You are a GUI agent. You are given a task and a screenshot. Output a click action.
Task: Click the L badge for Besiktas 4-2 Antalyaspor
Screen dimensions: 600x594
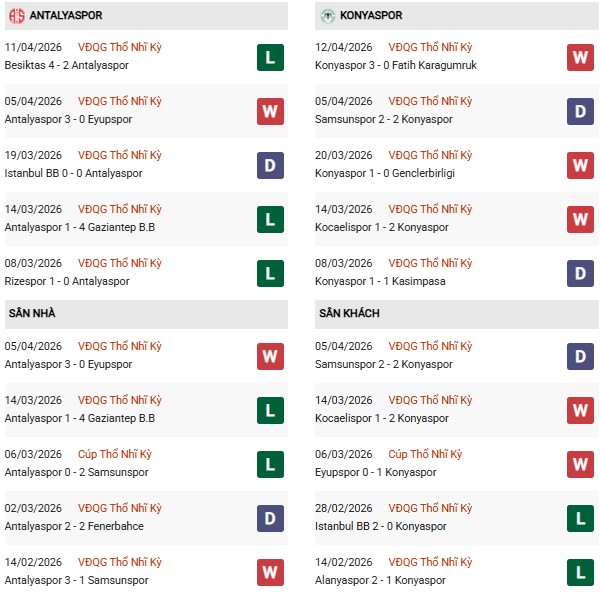coord(270,57)
